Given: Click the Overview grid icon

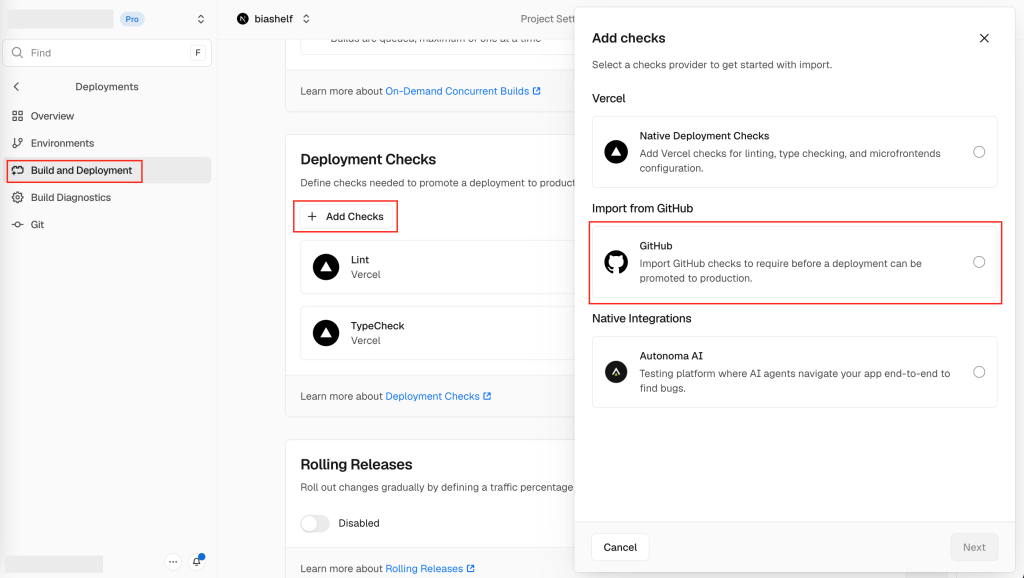Looking at the screenshot, I should 18,116.
